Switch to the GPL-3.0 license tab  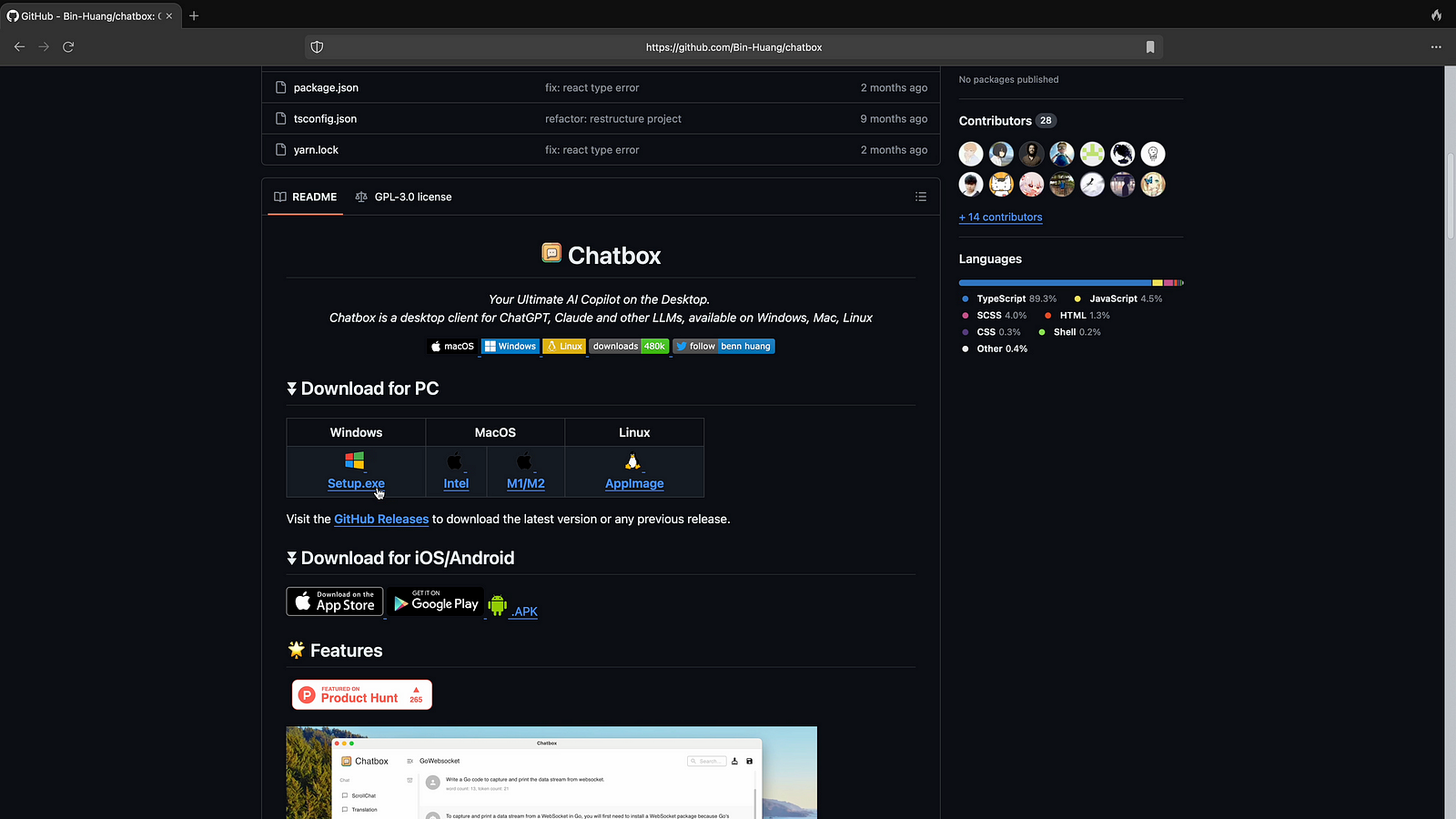403,197
